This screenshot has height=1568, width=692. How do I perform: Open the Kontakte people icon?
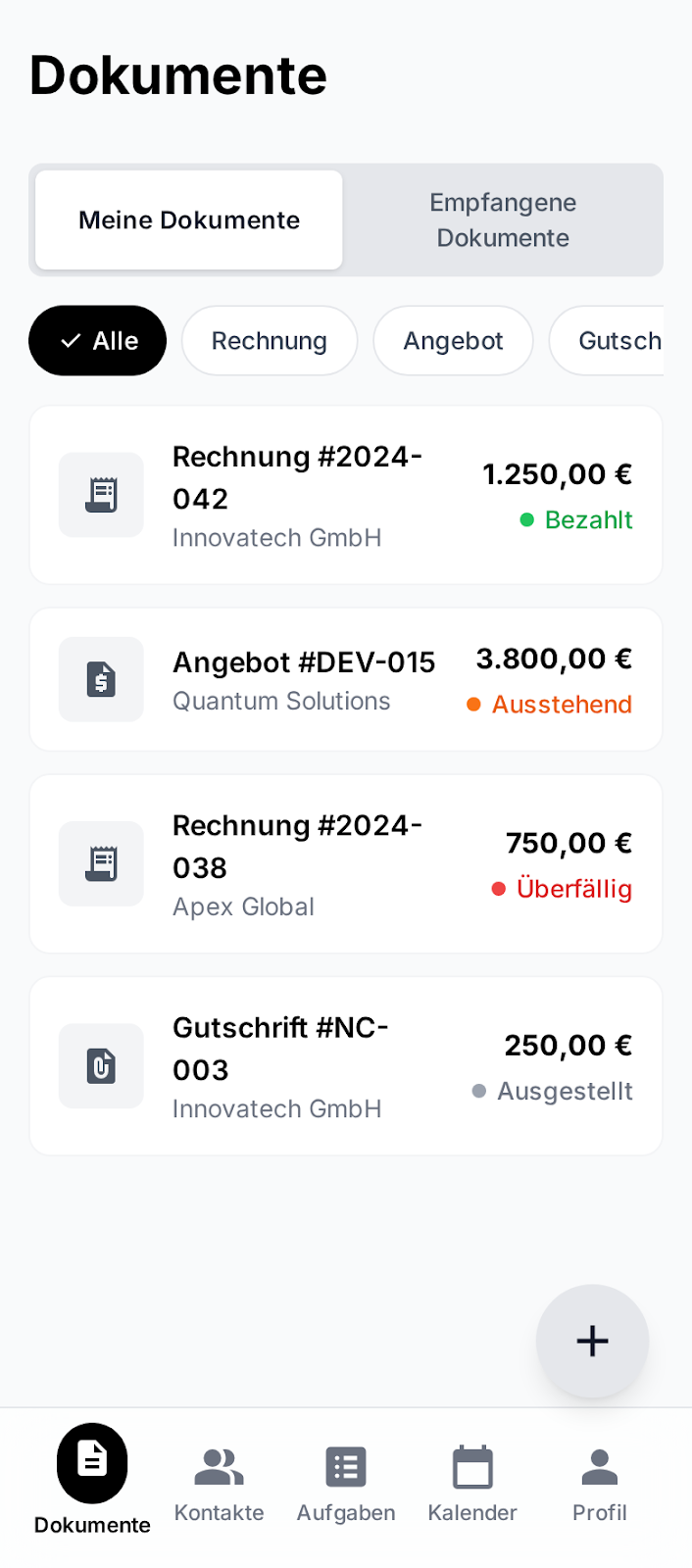[219, 1467]
